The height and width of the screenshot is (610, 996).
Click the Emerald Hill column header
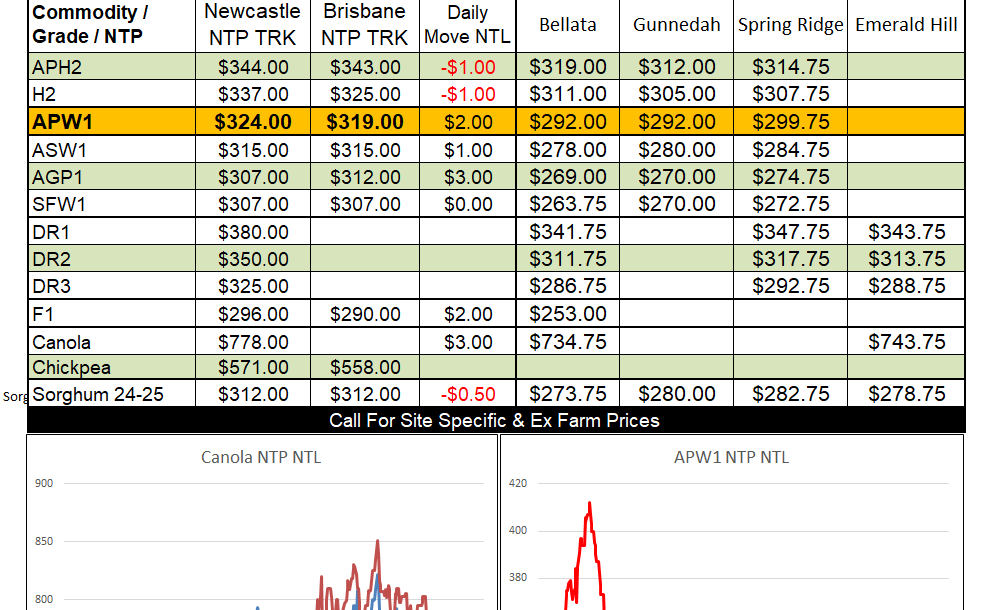pos(907,25)
